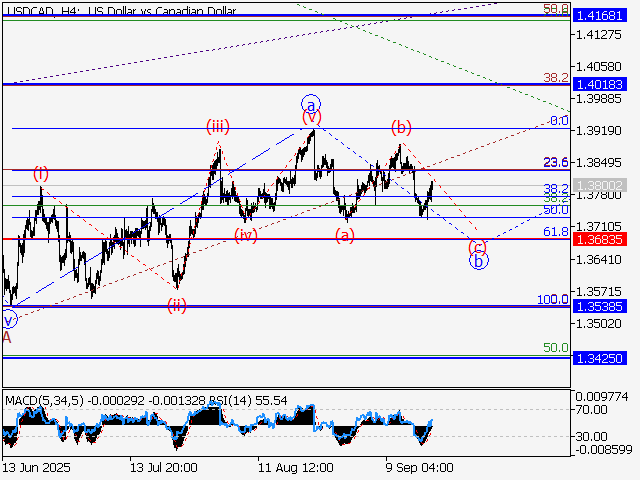Select the red wave (ii) label
Screen dimensions: 640x480
177,304
